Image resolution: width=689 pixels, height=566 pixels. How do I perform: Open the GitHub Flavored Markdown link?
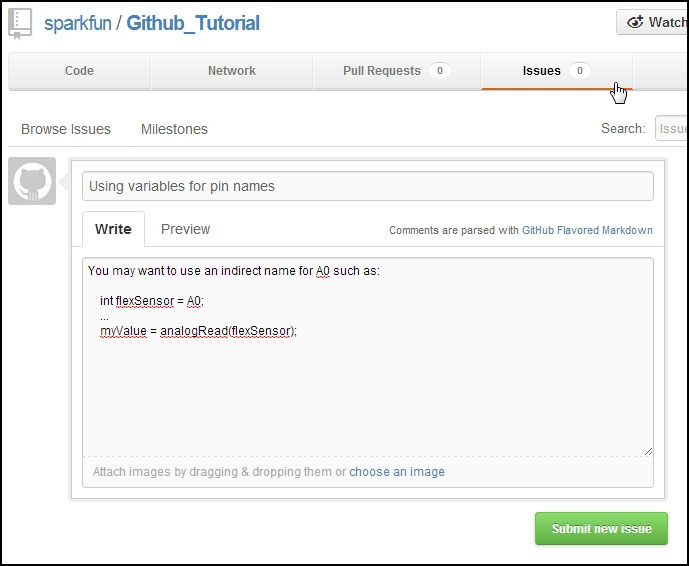click(587, 230)
